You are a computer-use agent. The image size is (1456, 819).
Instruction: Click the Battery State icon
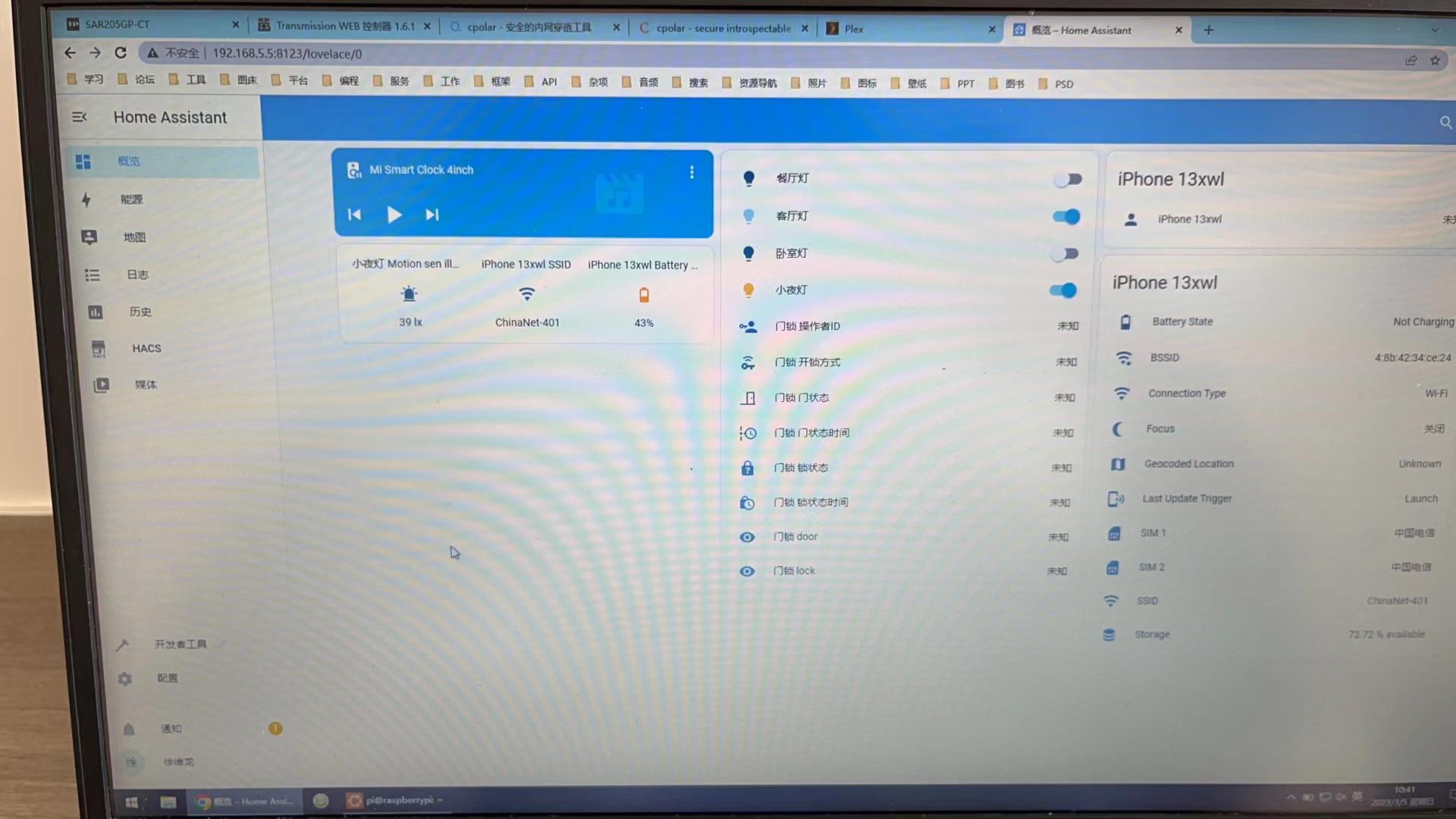click(1125, 322)
